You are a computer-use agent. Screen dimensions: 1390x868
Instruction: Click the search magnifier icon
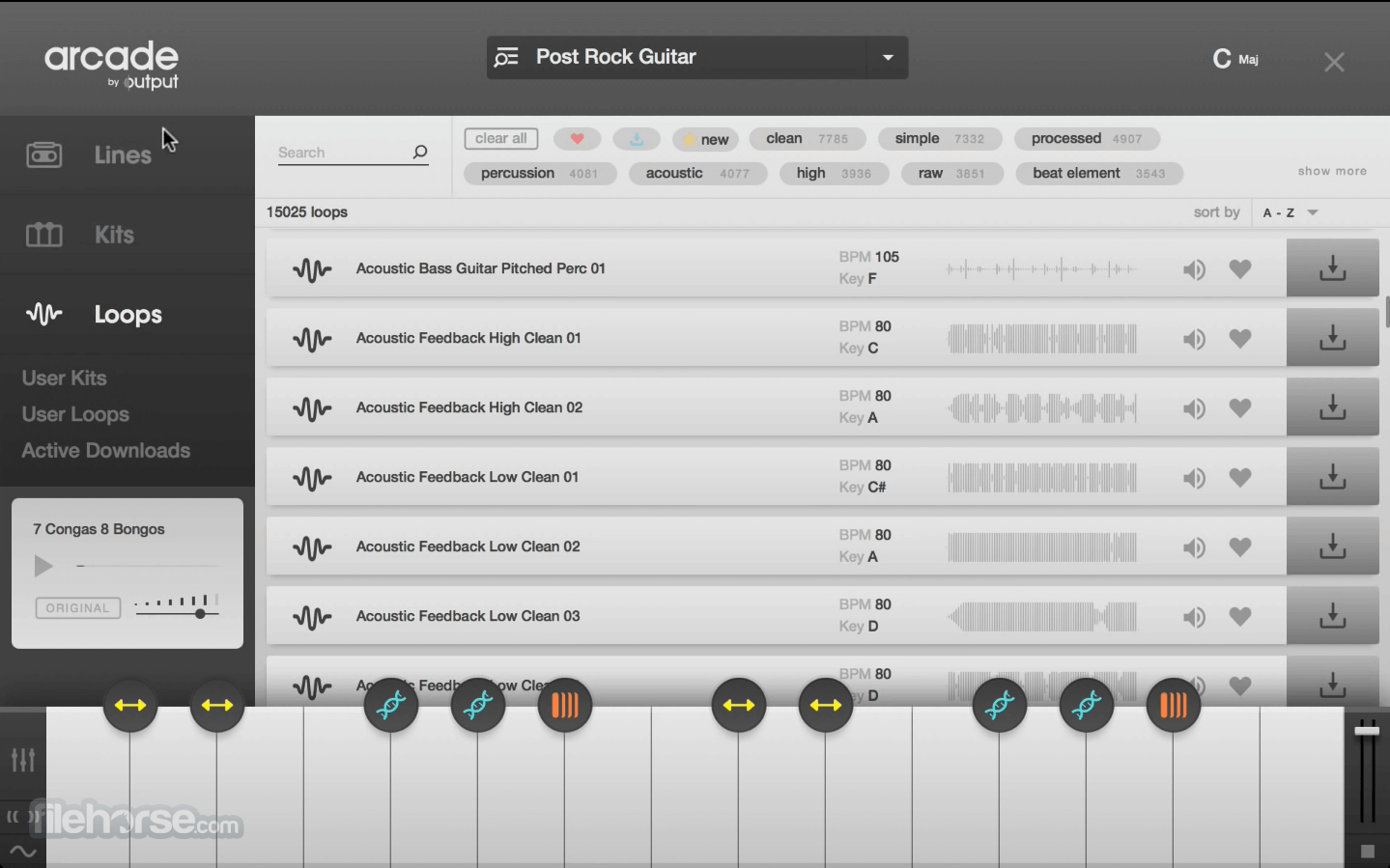click(419, 152)
